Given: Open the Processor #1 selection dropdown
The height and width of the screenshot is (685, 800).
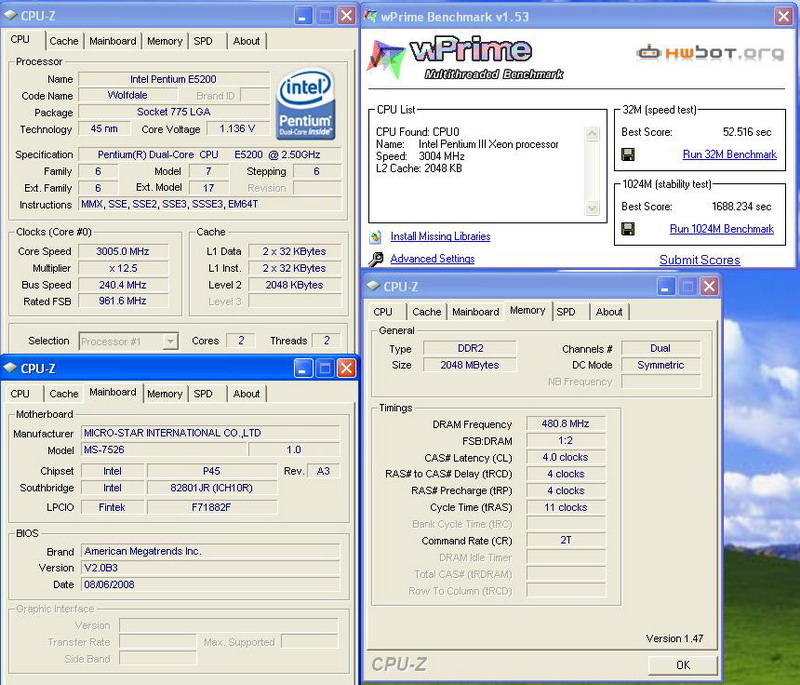Looking at the screenshot, I should coord(170,341).
